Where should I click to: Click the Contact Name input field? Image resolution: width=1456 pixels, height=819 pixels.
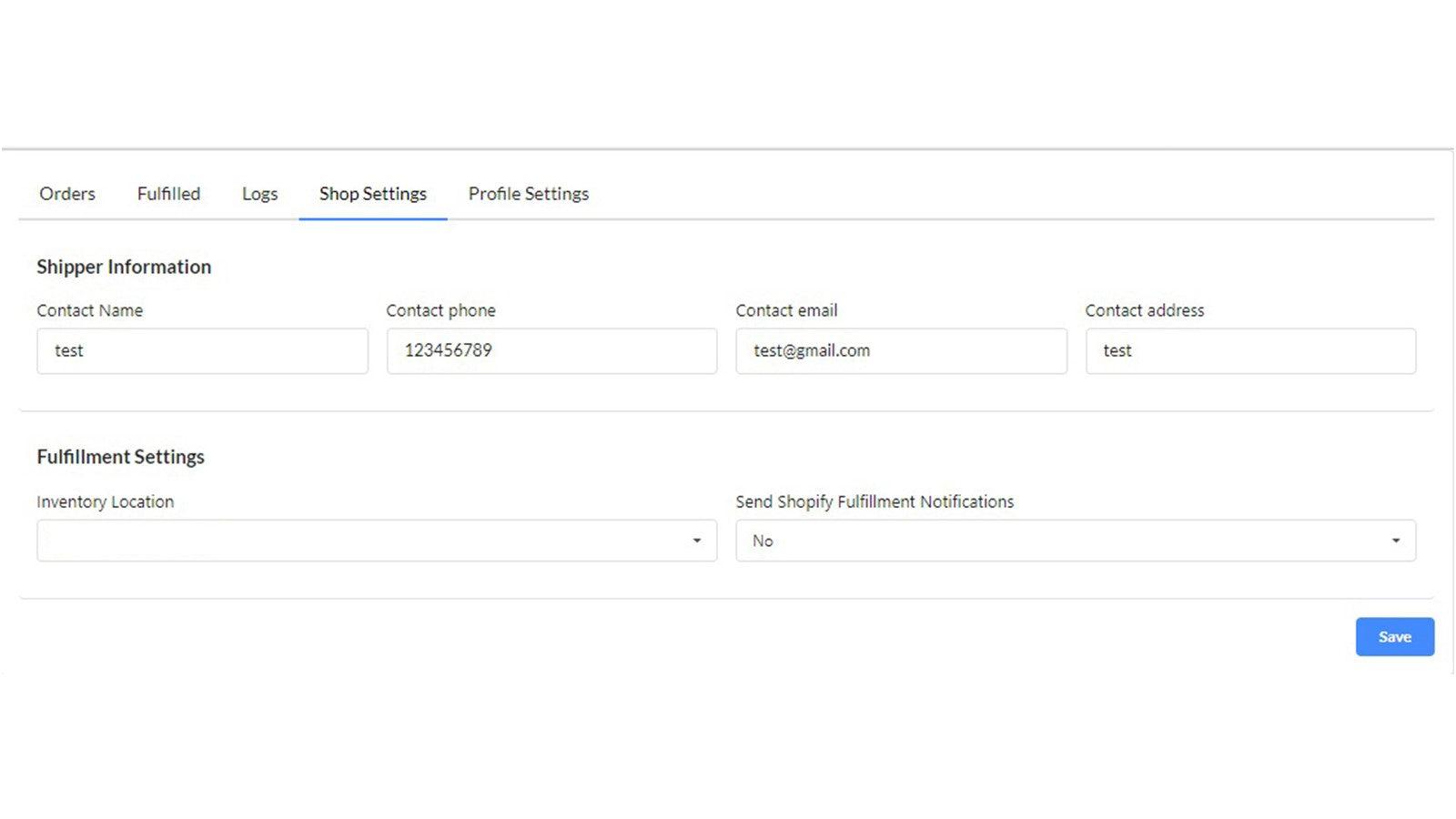pos(202,351)
